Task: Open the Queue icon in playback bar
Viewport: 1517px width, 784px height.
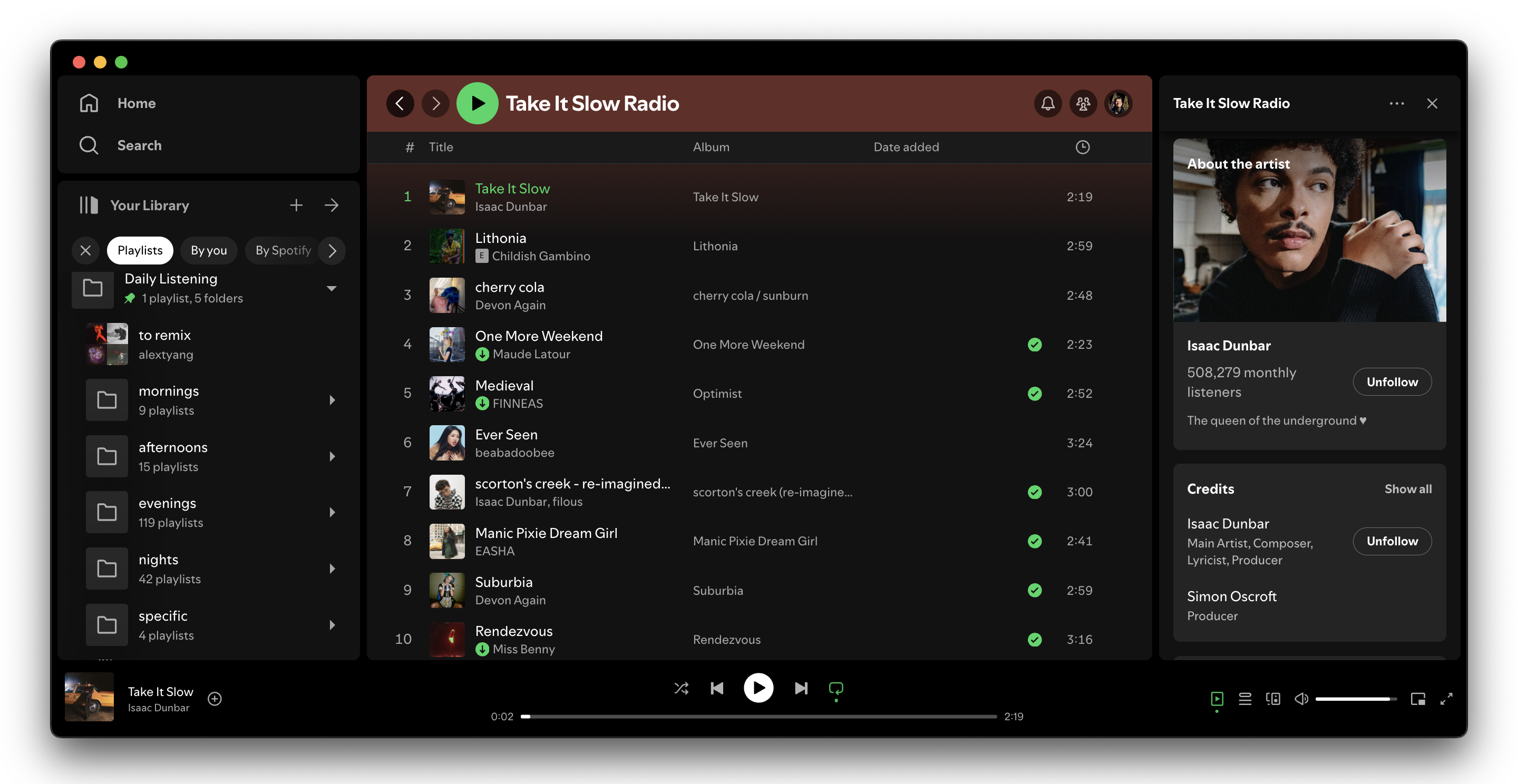Action: click(x=1245, y=699)
